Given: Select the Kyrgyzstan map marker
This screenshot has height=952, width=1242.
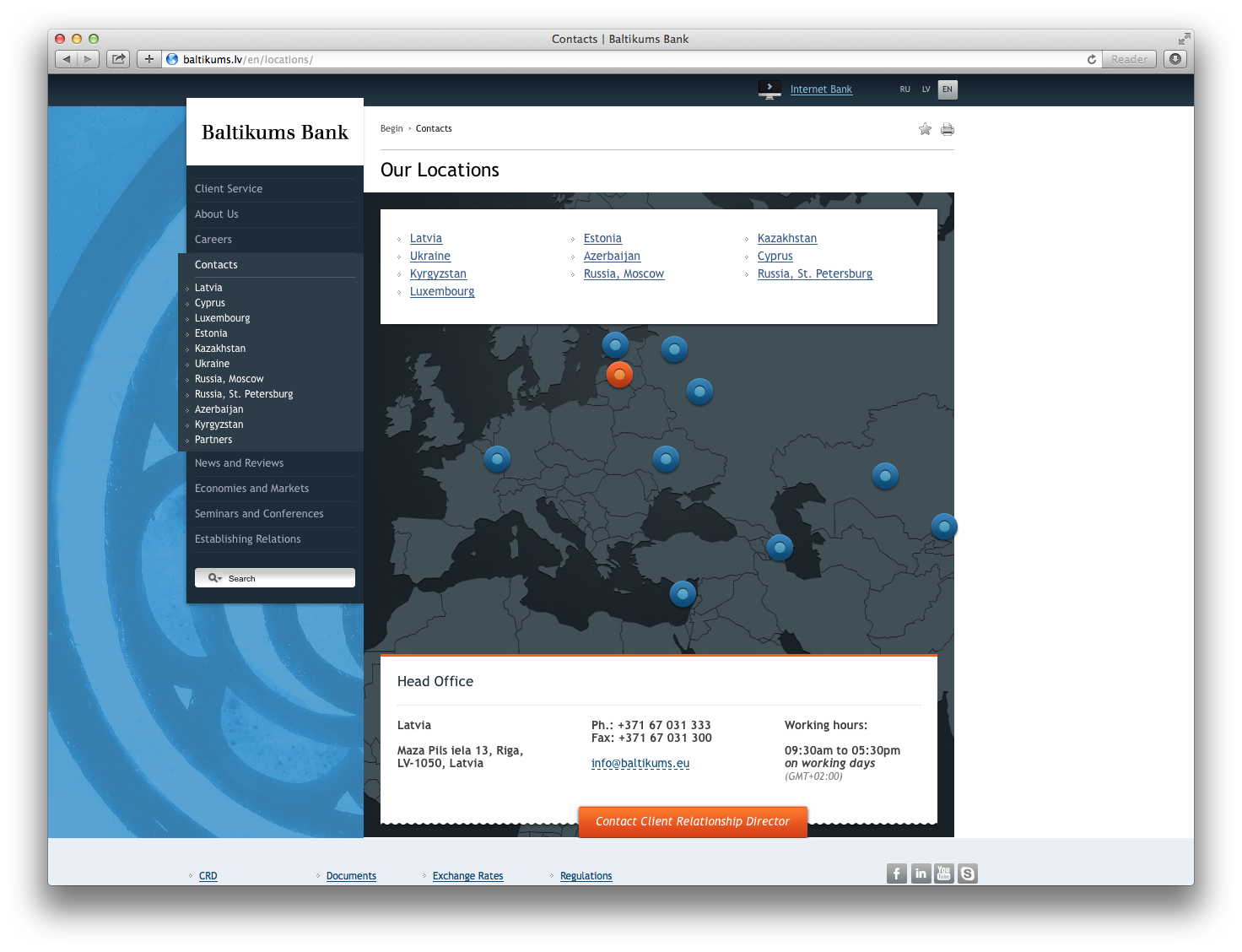Looking at the screenshot, I should [x=944, y=526].
